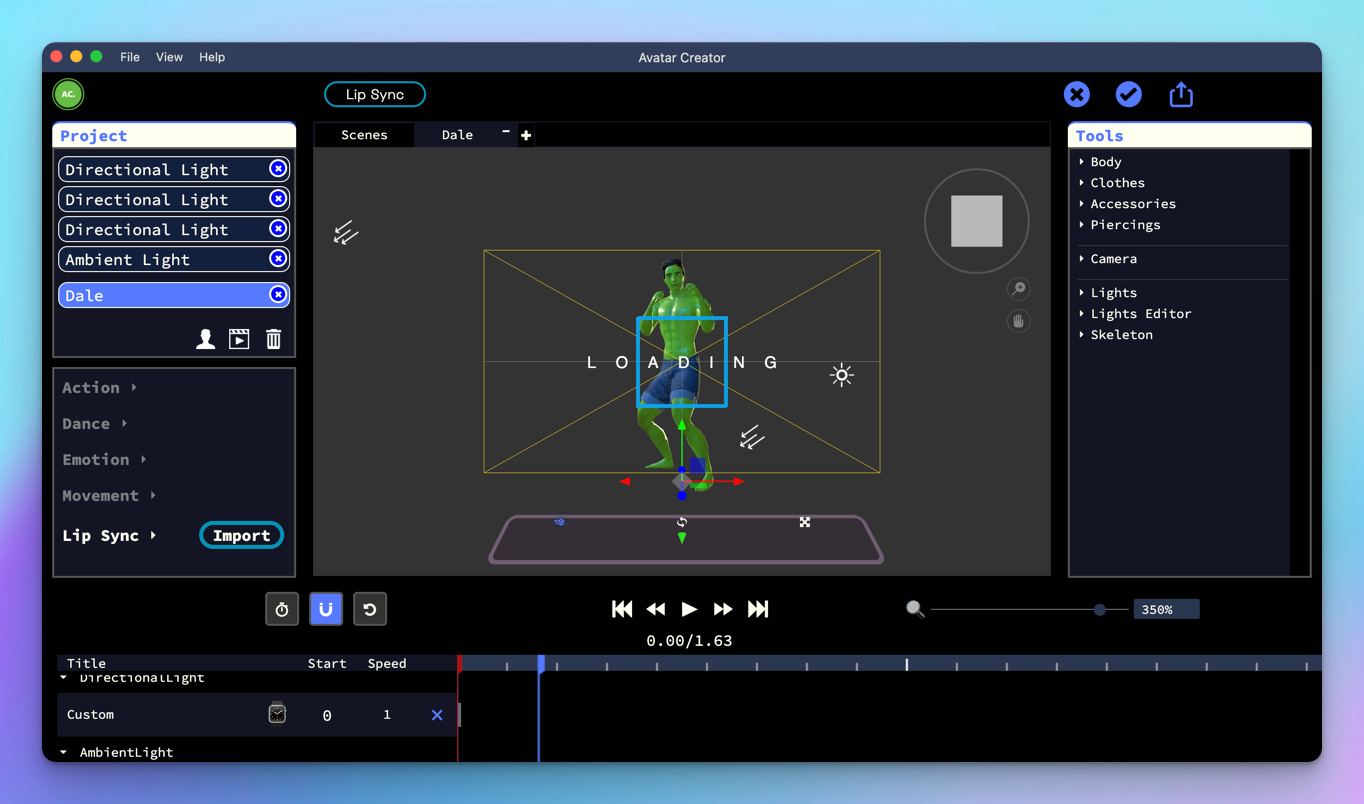Select the sun light gizmo in viewport
The image size is (1364, 804).
coord(842,375)
